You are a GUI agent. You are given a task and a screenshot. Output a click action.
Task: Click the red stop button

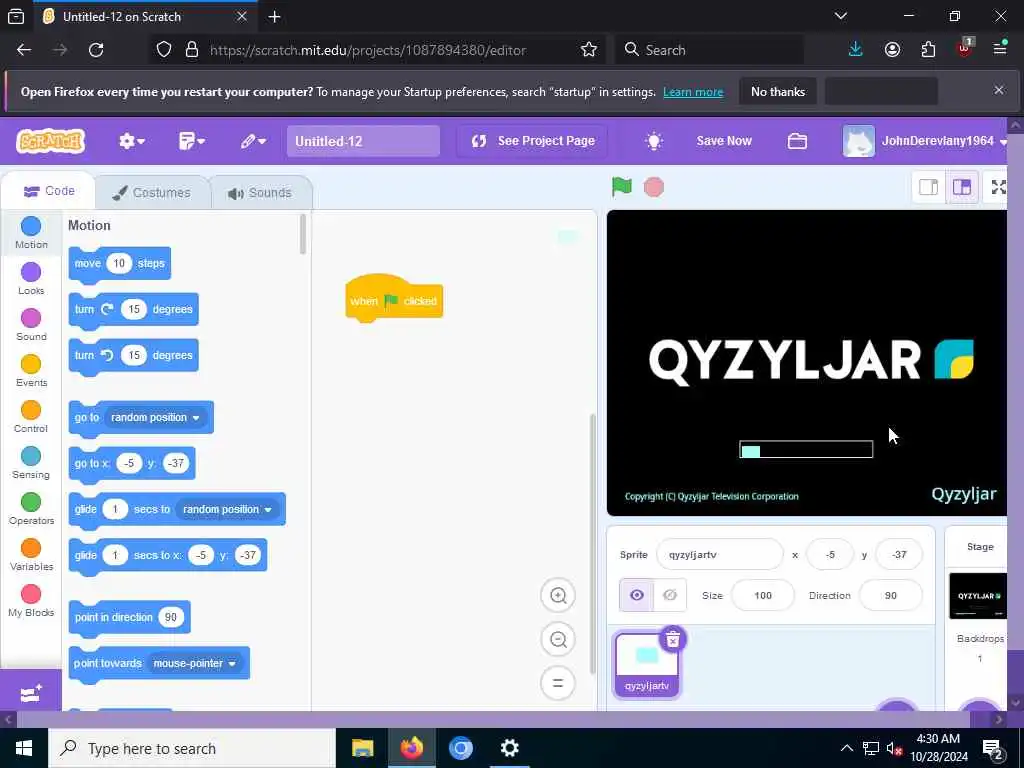[x=654, y=187]
